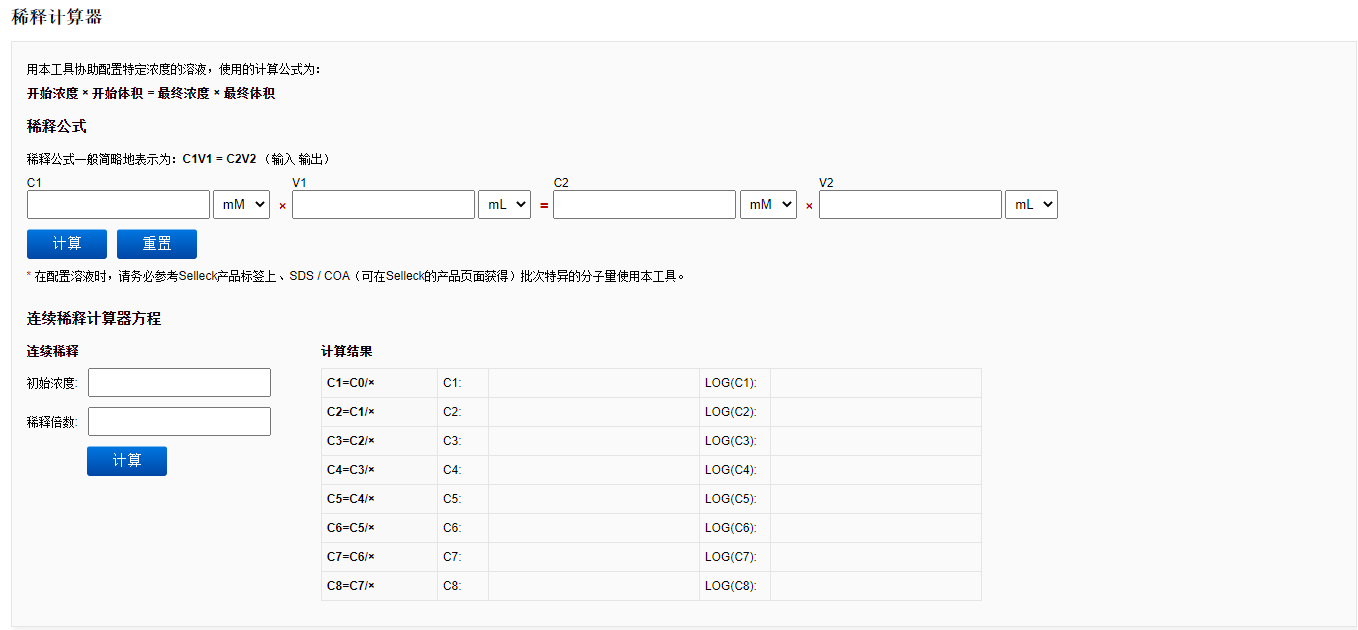Click 计算 under the serial dilution form
Screen dimensions: 1358x630
[126, 461]
